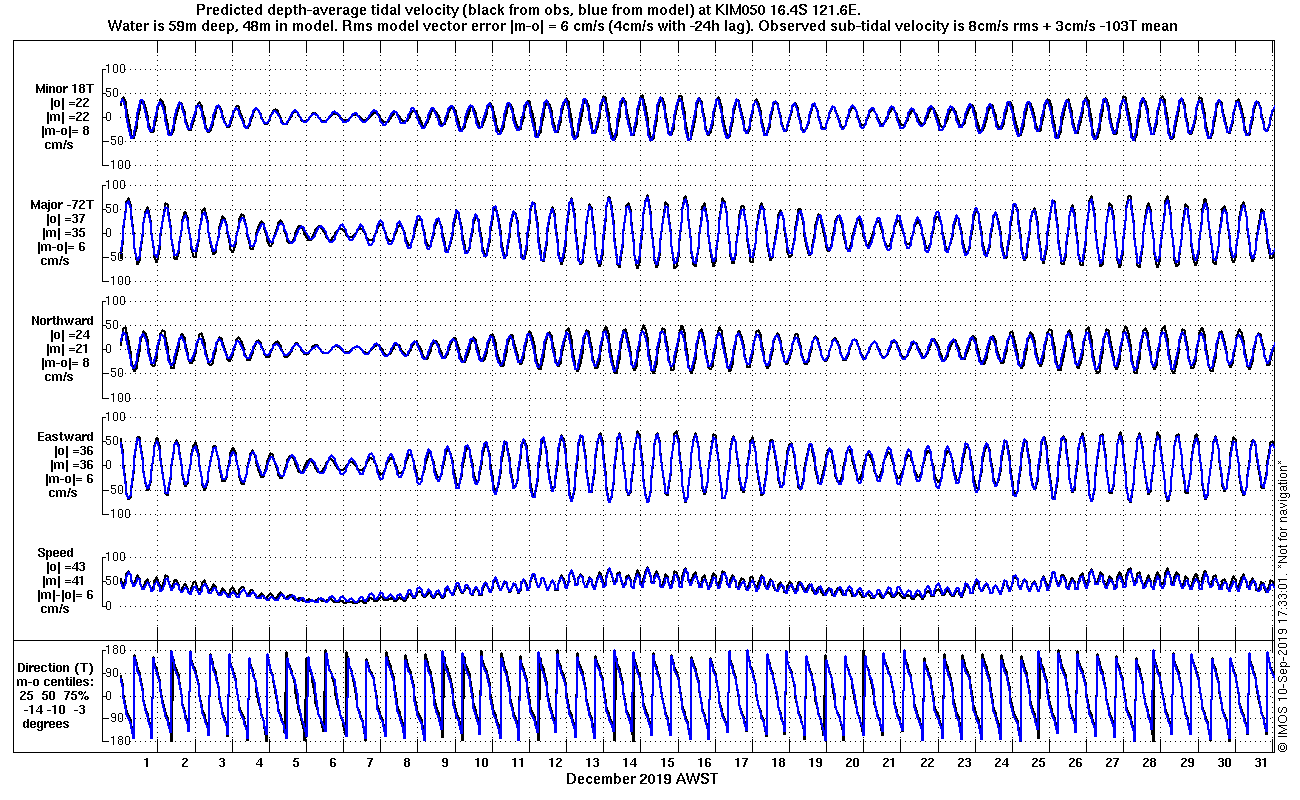Click day 10 on the date axis
This screenshot has height=800, width=1300.
point(481,762)
